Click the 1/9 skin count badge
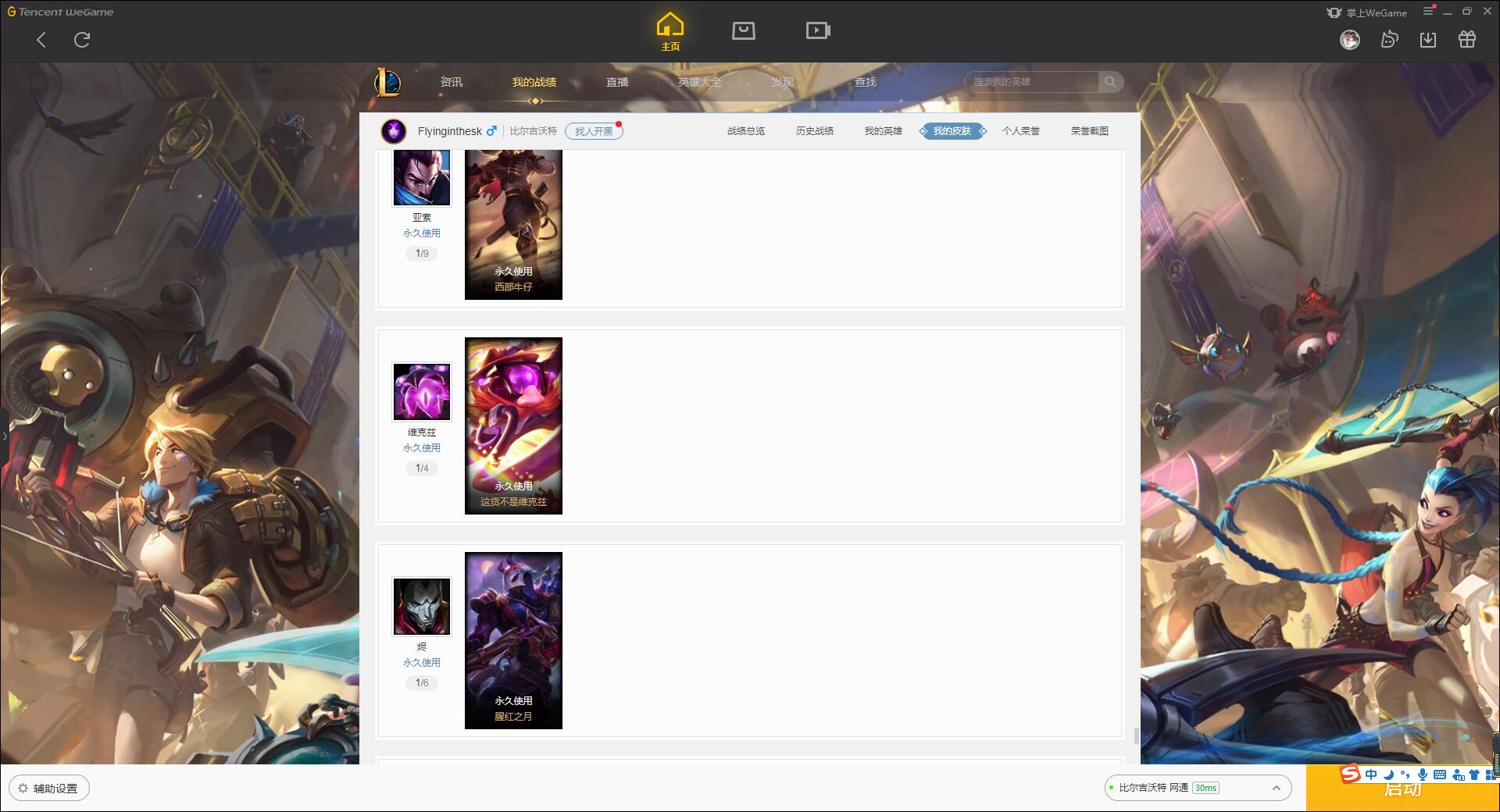 422,254
